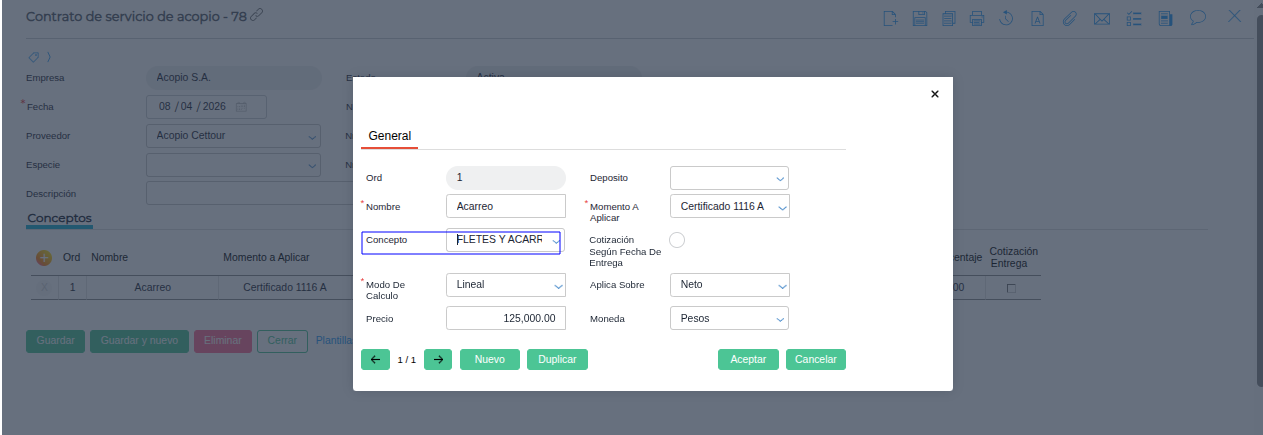Click the Aceptar button
1263x435 pixels.
coord(748,360)
